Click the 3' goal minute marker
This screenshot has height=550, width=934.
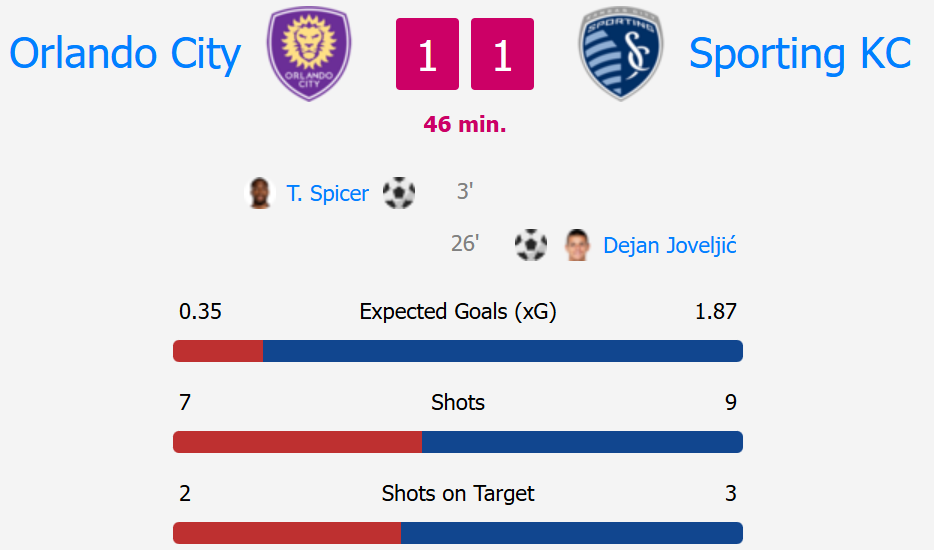pos(465,191)
